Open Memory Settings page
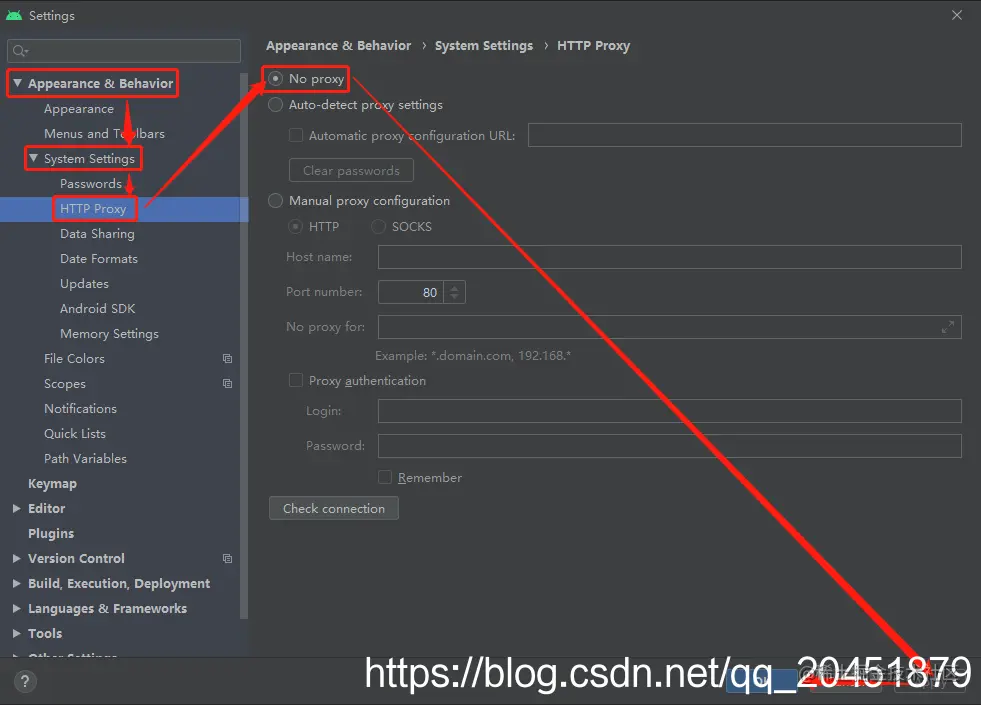This screenshot has height=705, width=981. 109,334
